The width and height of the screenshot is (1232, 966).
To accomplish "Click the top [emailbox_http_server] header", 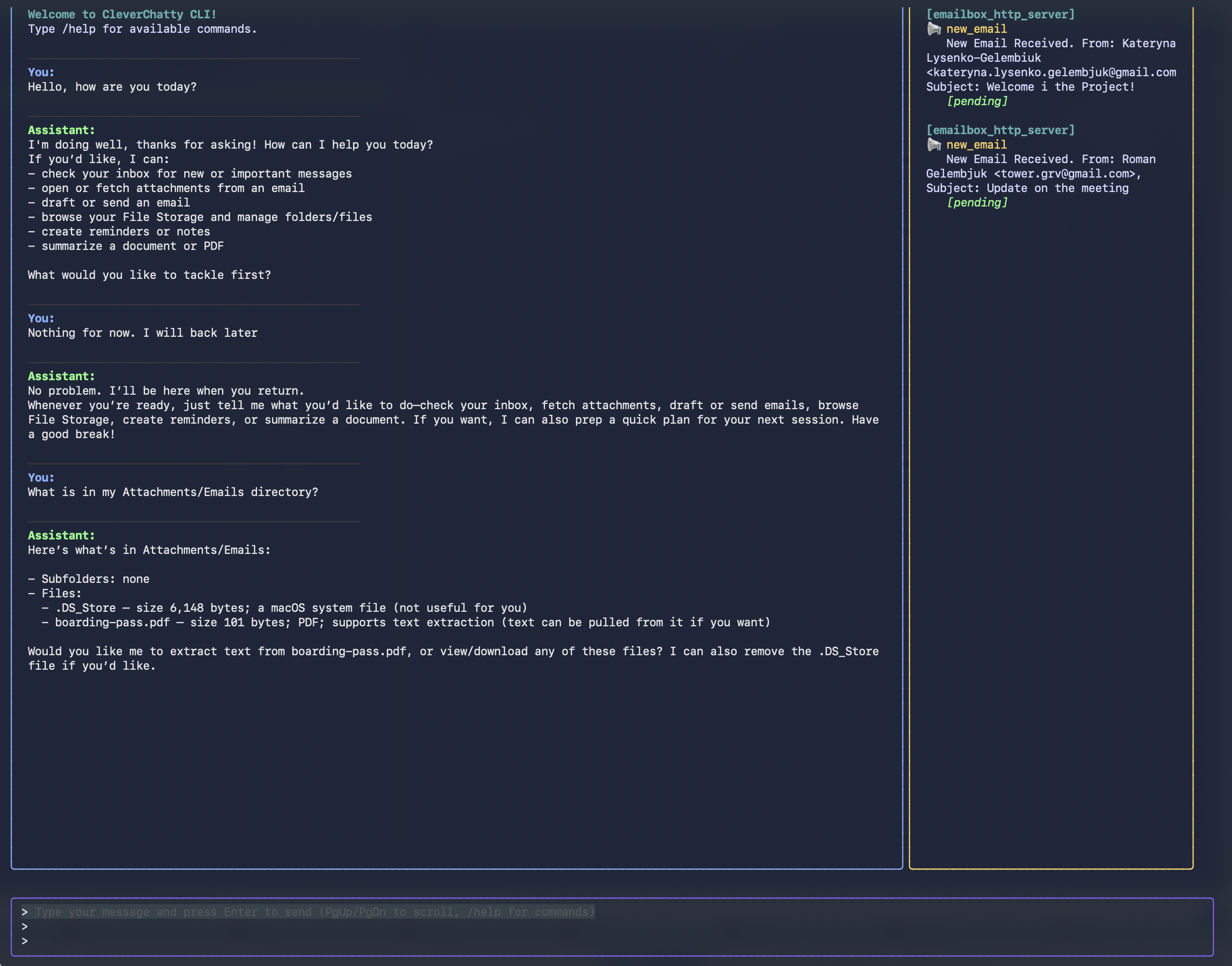I will (x=999, y=14).
